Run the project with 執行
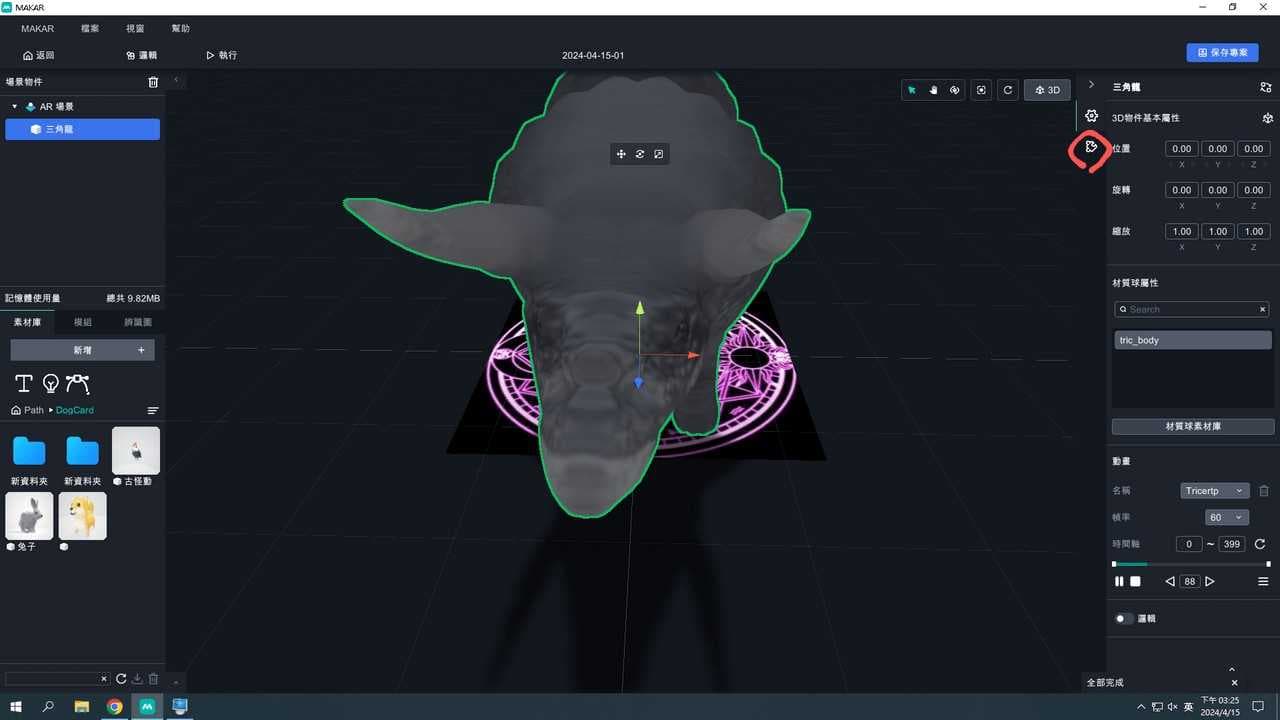 pos(222,55)
